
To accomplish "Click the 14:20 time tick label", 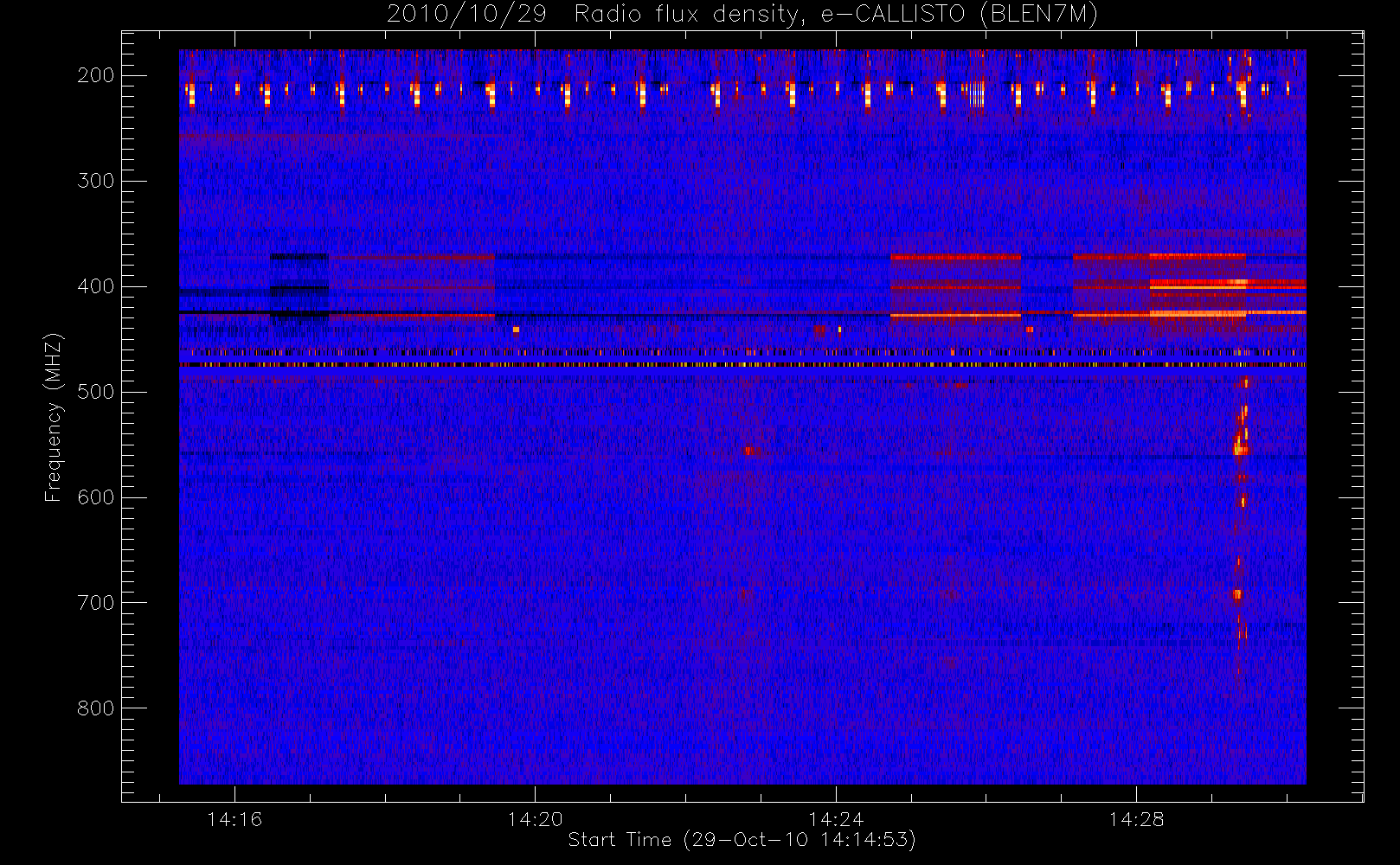I will pyautogui.click(x=535, y=819).
